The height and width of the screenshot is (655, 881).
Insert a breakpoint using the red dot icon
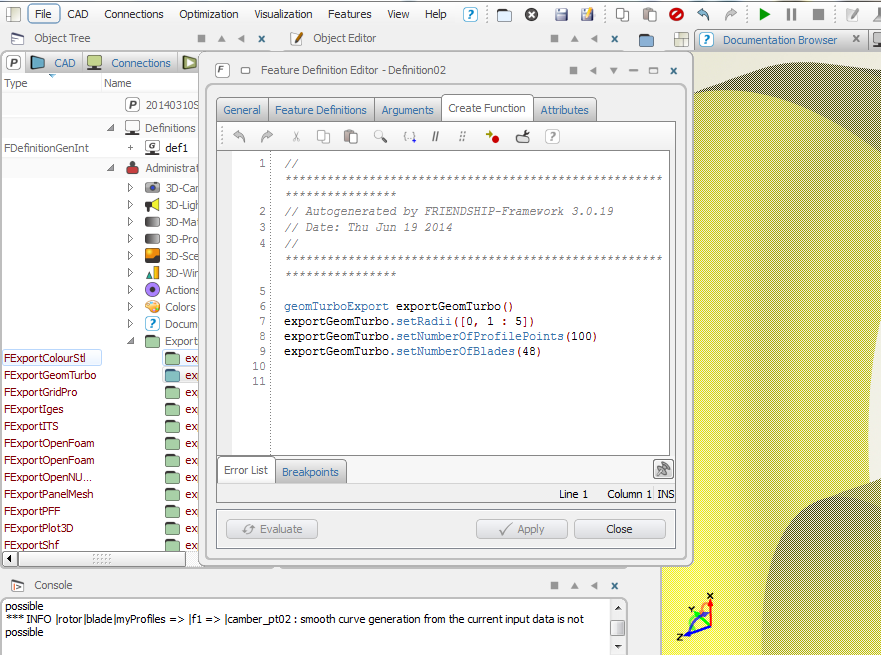point(493,136)
